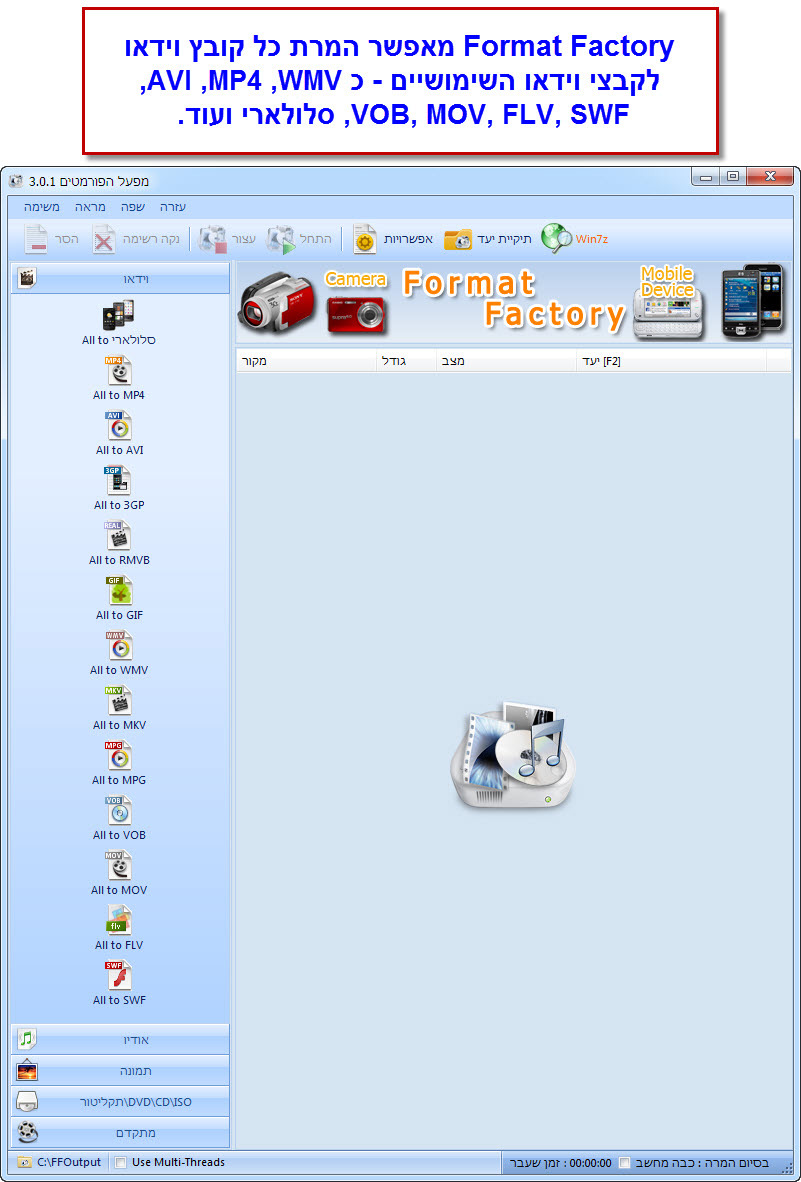Close the Format Factory window
Viewport: 801px width, 1182px height.
[x=769, y=177]
